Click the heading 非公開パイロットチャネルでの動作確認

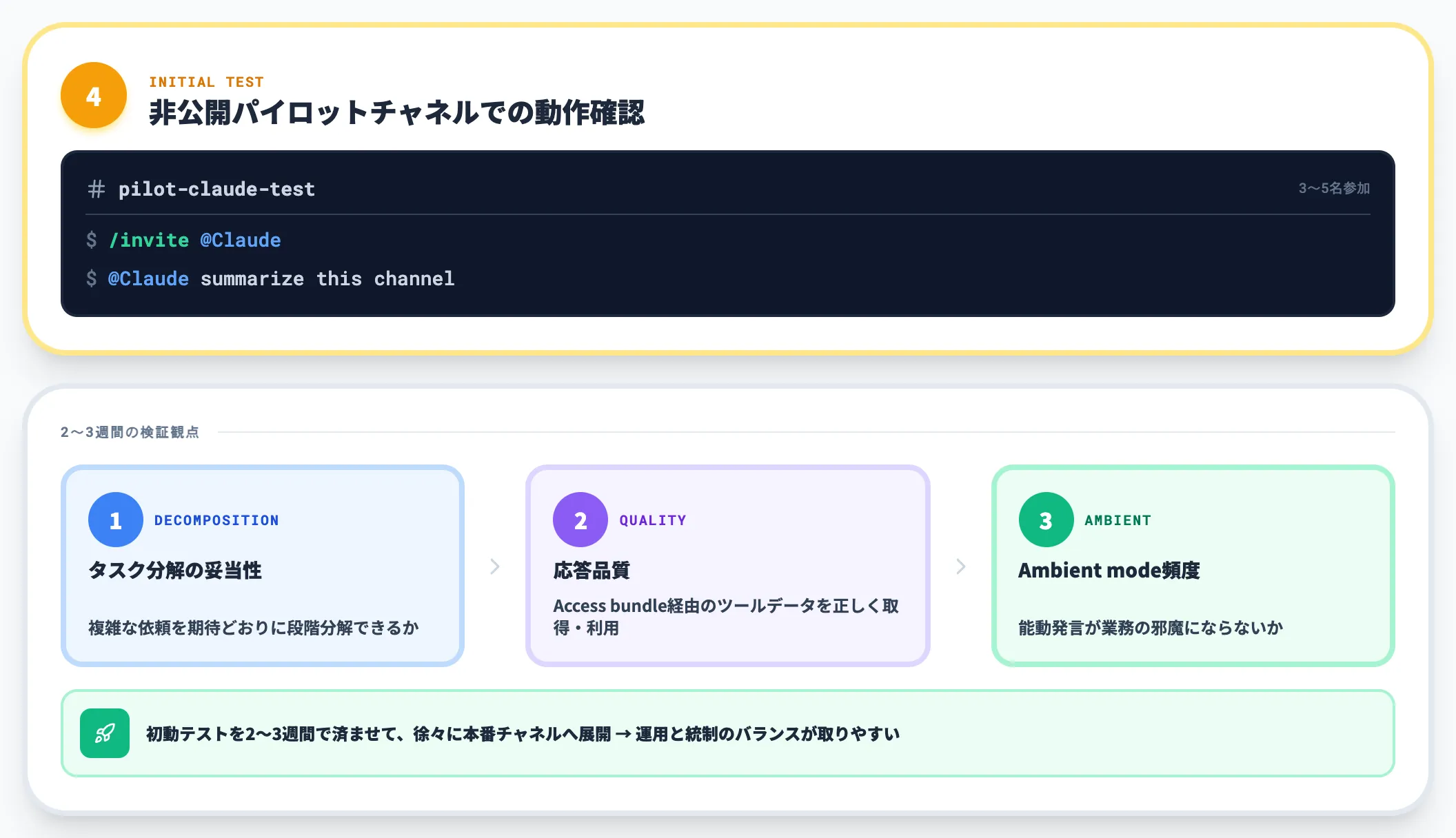pos(397,112)
